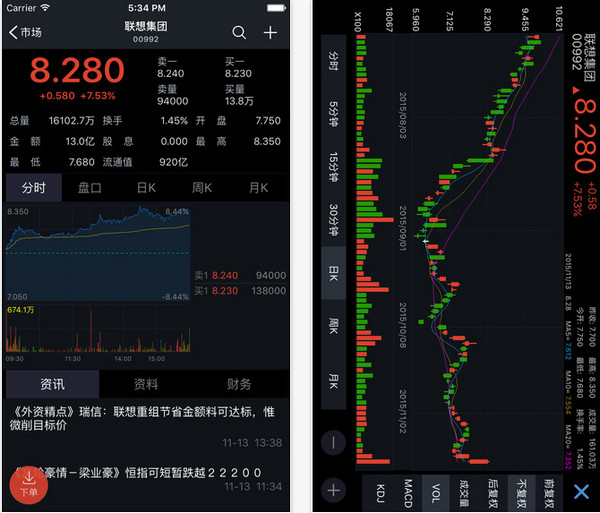Close the landscape chart with blue X

click(x=581, y=492)
